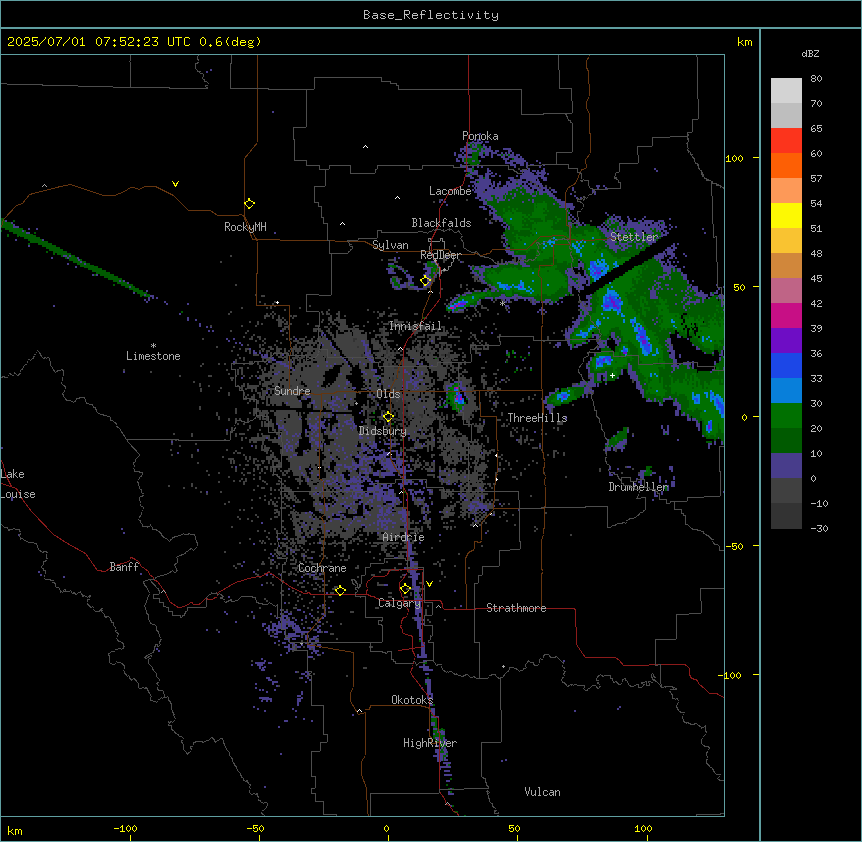Click the Banff town label

[124, 567]
